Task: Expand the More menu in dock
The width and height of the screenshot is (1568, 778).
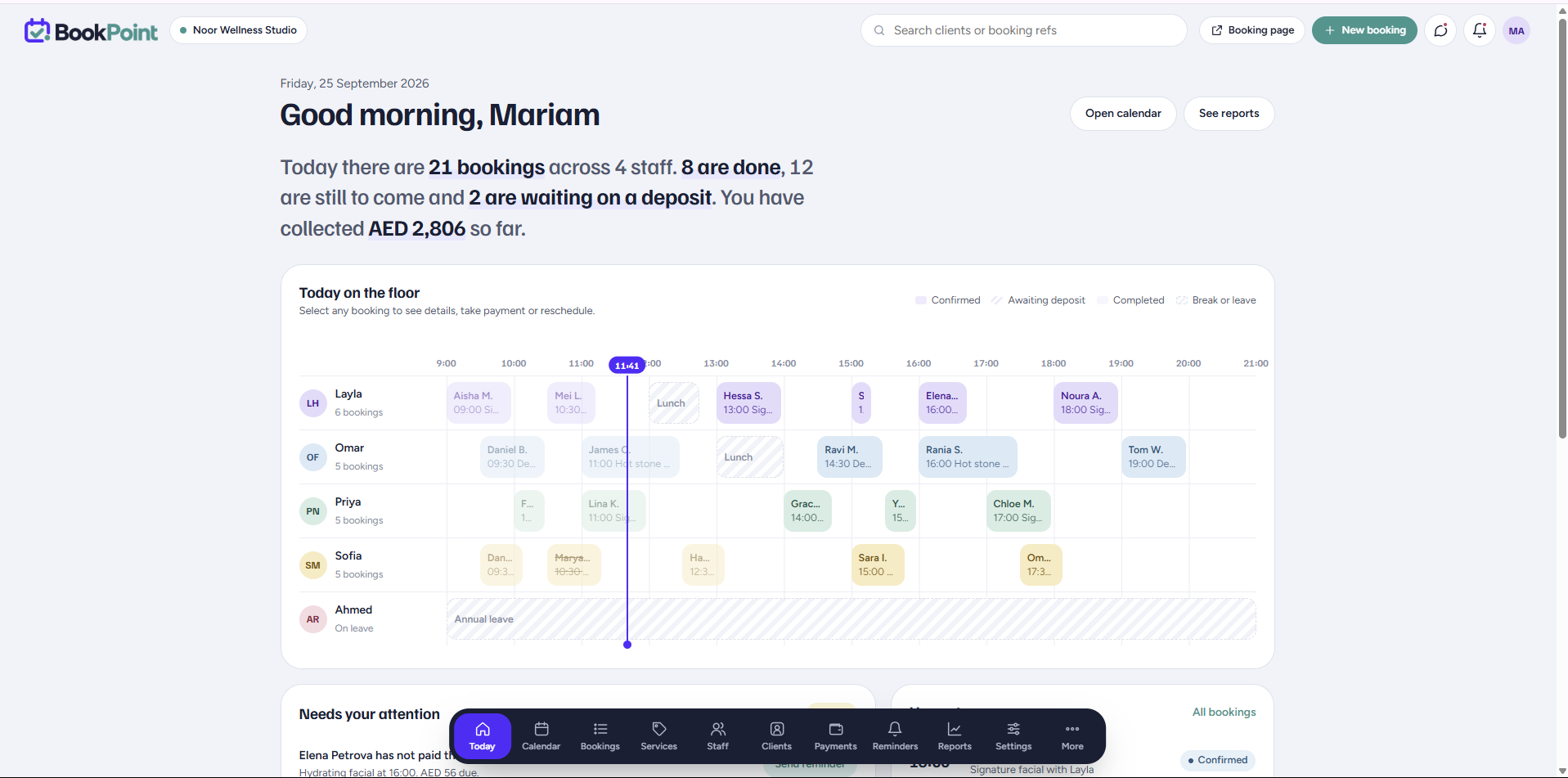Action: click(1072, 736)
